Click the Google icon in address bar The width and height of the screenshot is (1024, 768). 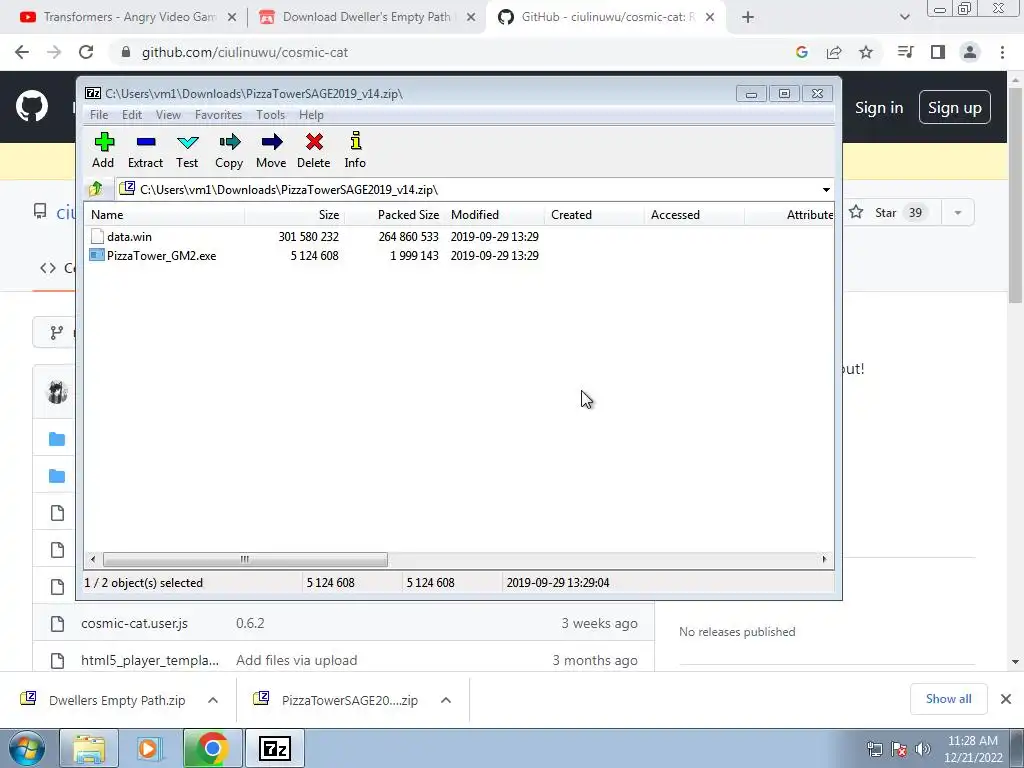click(802, 52)
